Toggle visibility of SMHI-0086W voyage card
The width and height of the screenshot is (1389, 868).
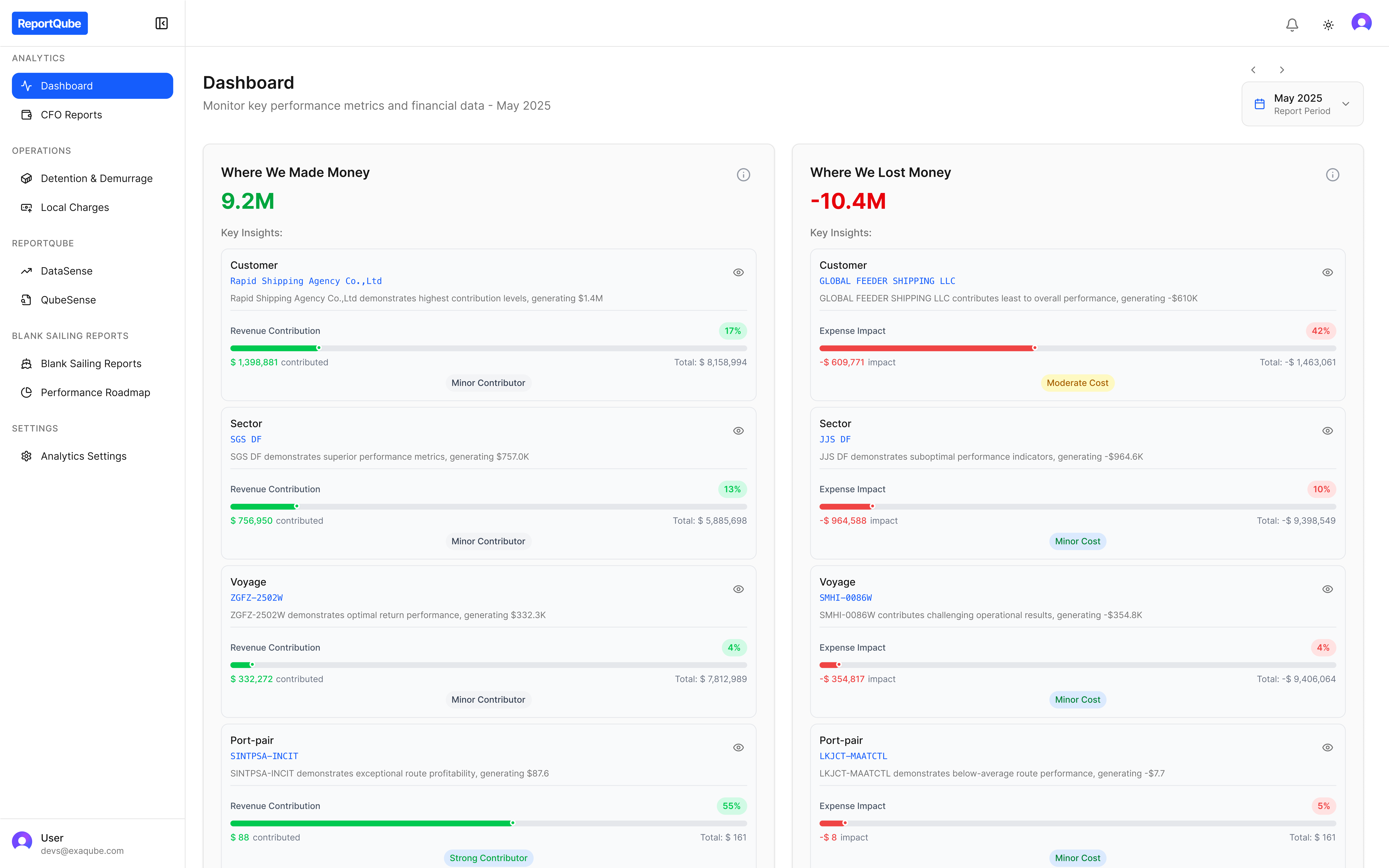(1328, 589)
